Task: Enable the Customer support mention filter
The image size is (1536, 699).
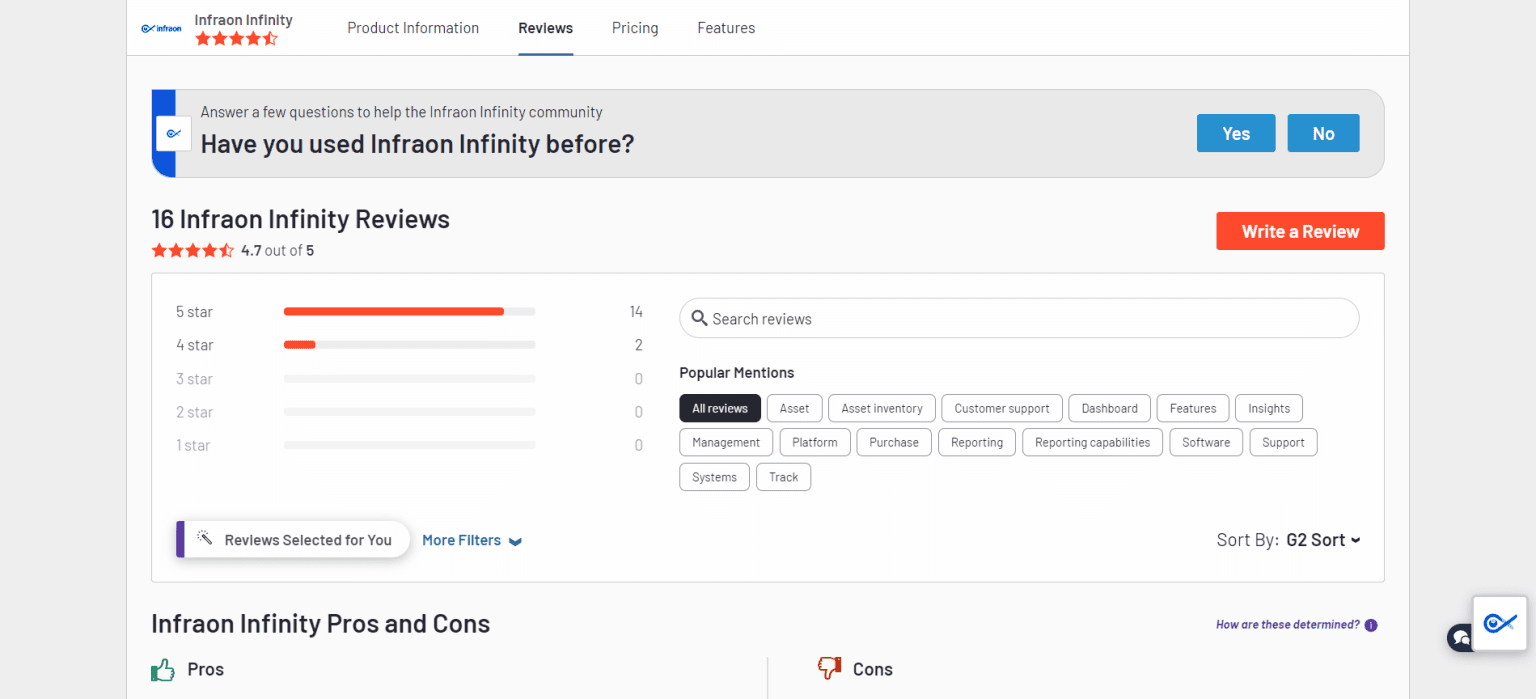Action: [1001, 408]
